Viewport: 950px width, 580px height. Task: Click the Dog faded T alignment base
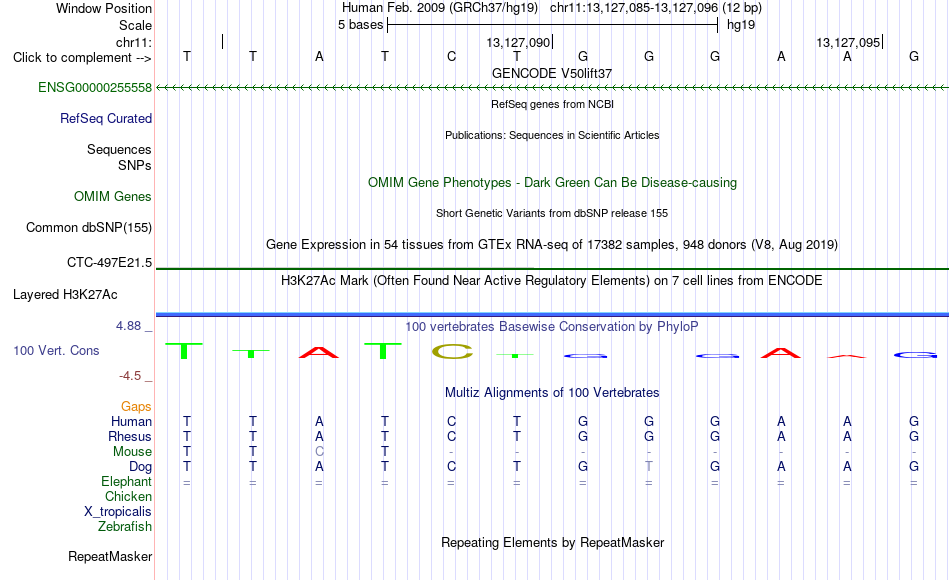(649, 467)
